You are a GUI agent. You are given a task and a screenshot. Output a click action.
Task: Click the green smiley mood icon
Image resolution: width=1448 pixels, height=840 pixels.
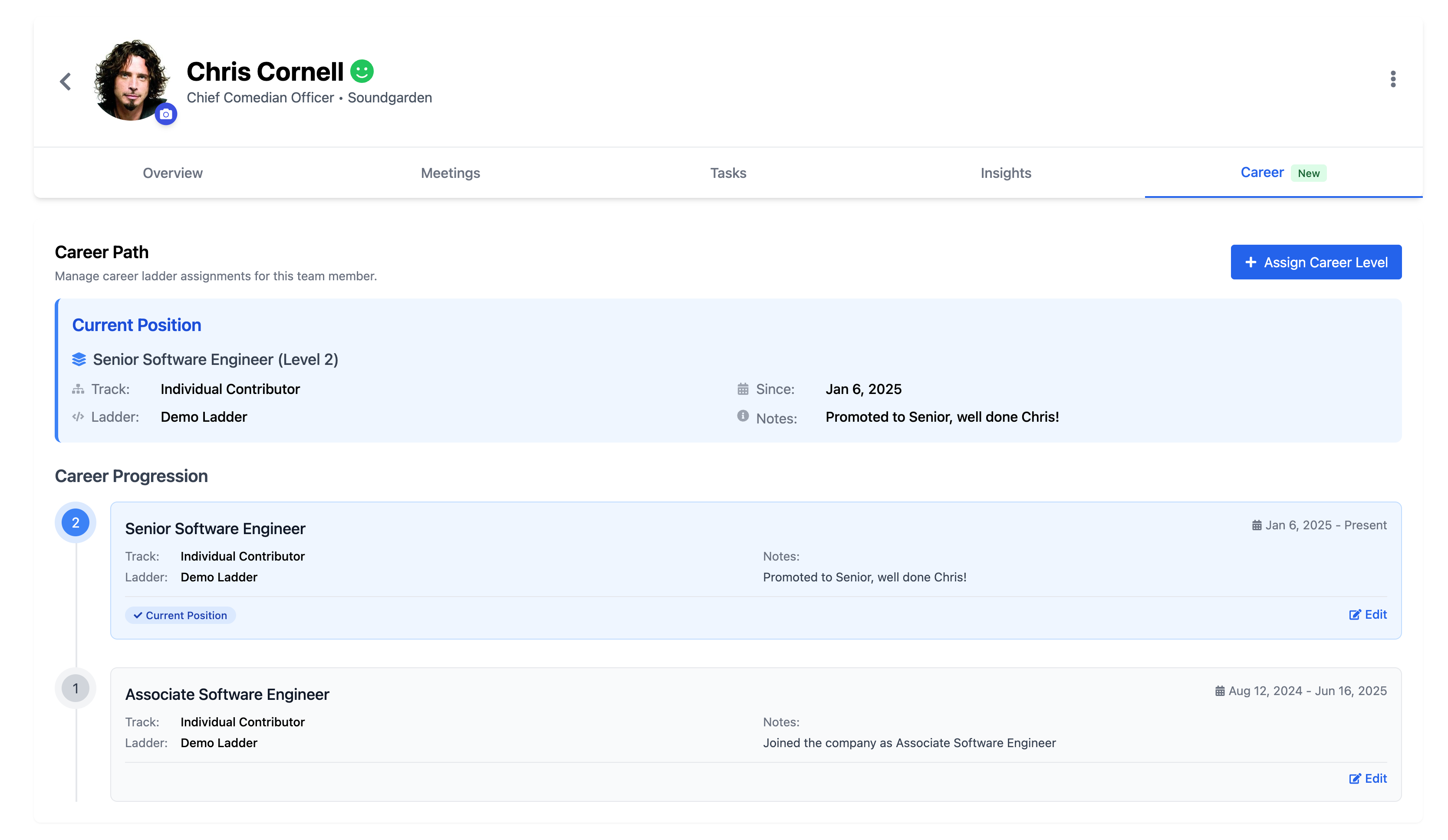tap(362, 71)
